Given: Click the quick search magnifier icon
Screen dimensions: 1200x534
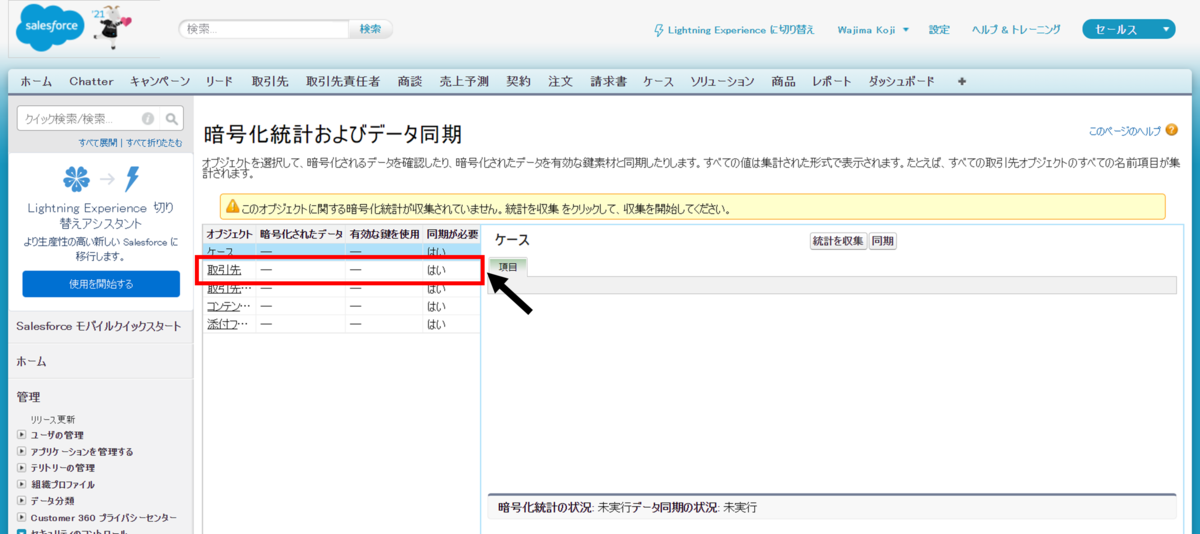Looking at the screenshot, I should click(173, 118).
